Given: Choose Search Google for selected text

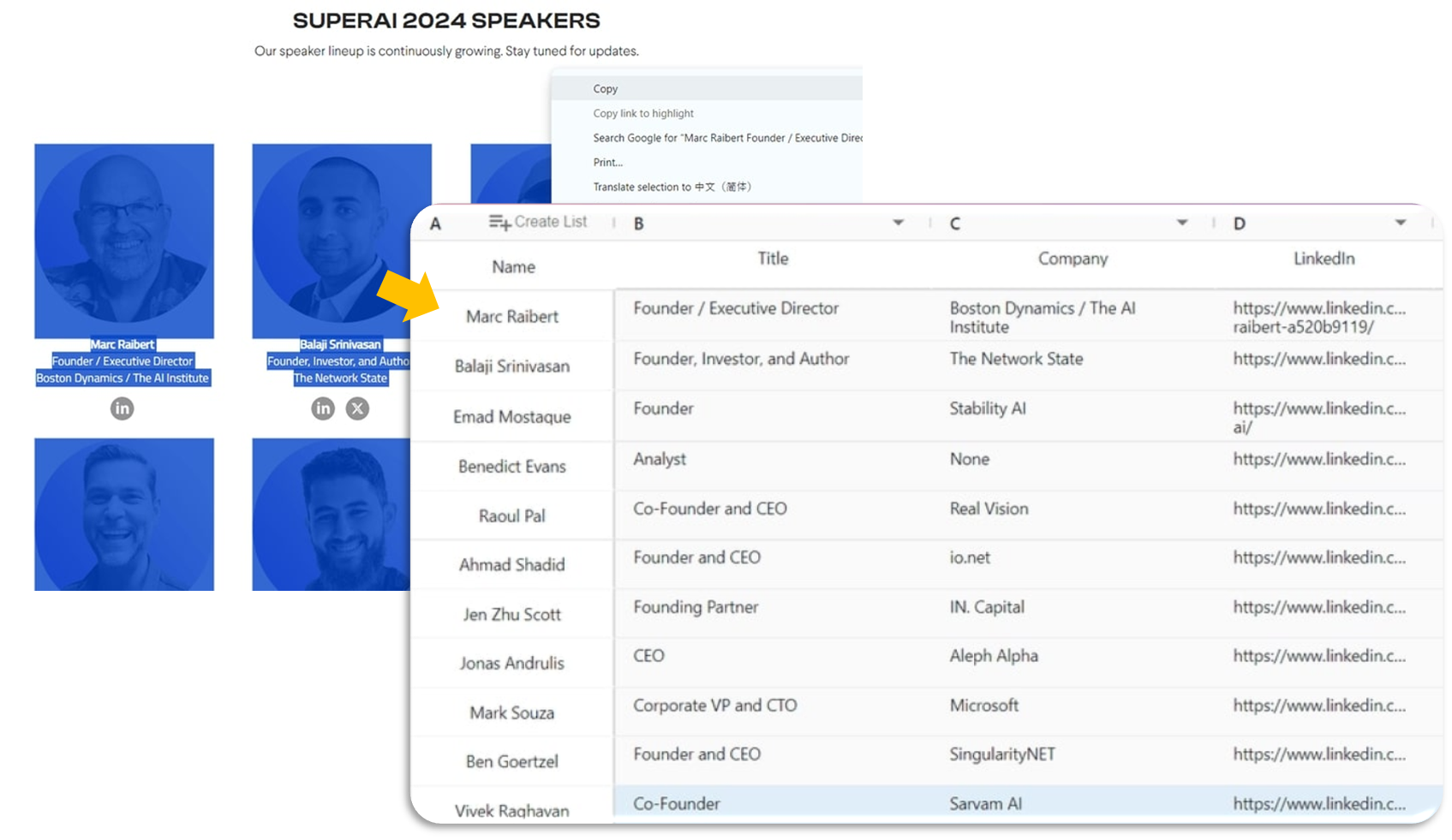Looking at the screenshot, I should 726,138.
